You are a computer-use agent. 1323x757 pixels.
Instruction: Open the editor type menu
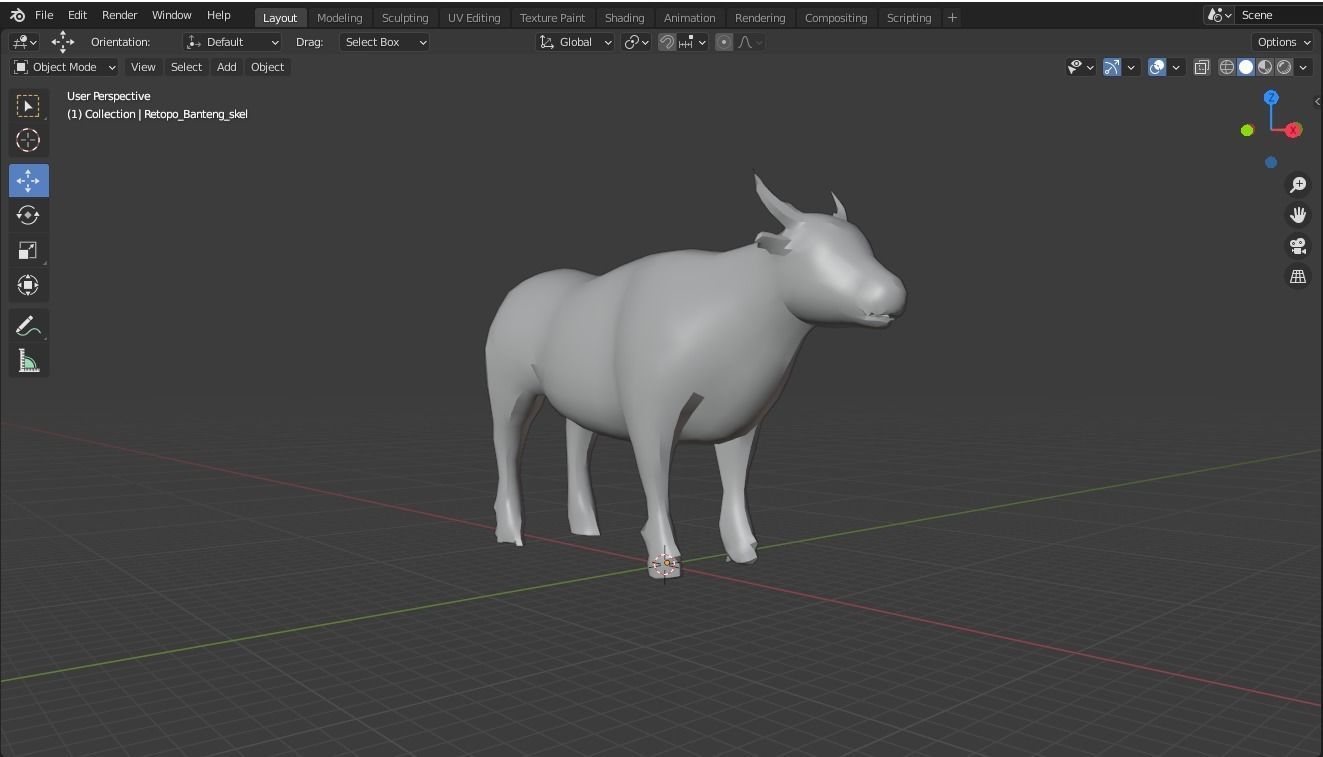pos(24,42)
